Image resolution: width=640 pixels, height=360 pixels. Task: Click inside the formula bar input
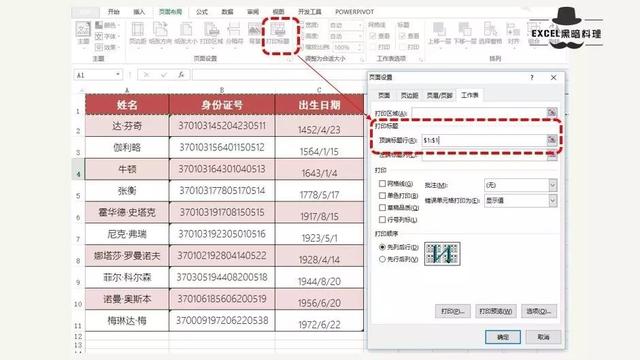[279, 75]
